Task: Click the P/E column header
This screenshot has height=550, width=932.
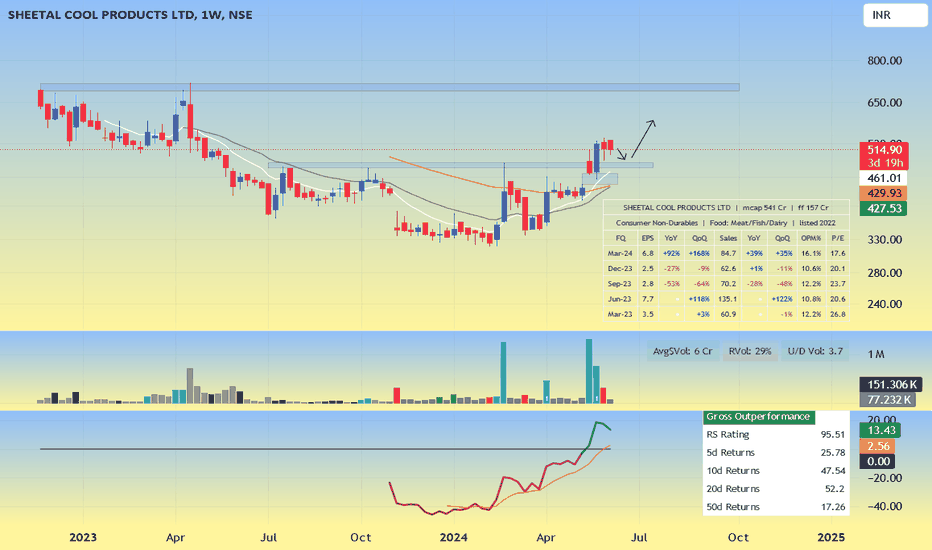Action: coord(837,238)
